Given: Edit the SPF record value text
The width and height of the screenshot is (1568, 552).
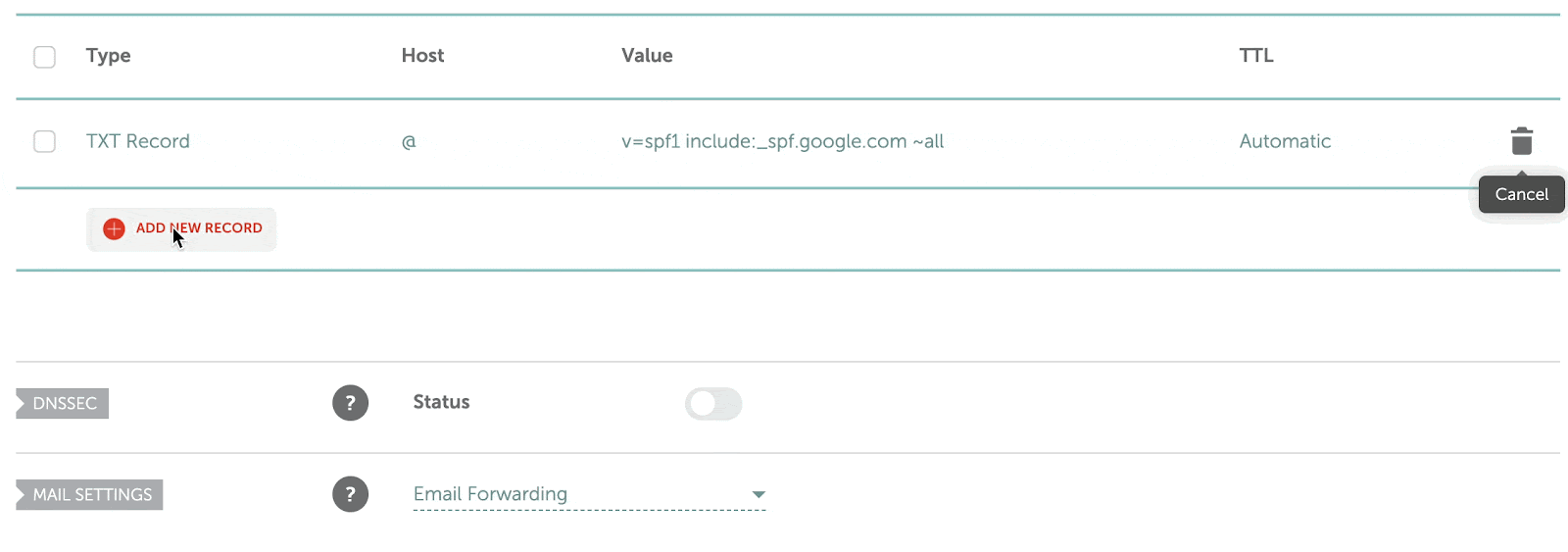Looking at the screenshot, I should [x=782, y=141].
